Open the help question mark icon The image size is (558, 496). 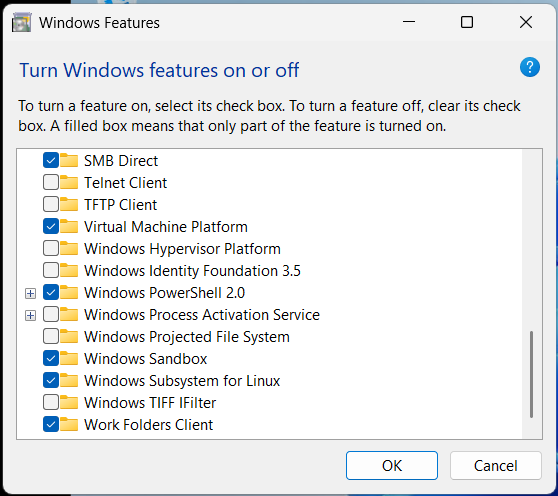click(530, 67)
